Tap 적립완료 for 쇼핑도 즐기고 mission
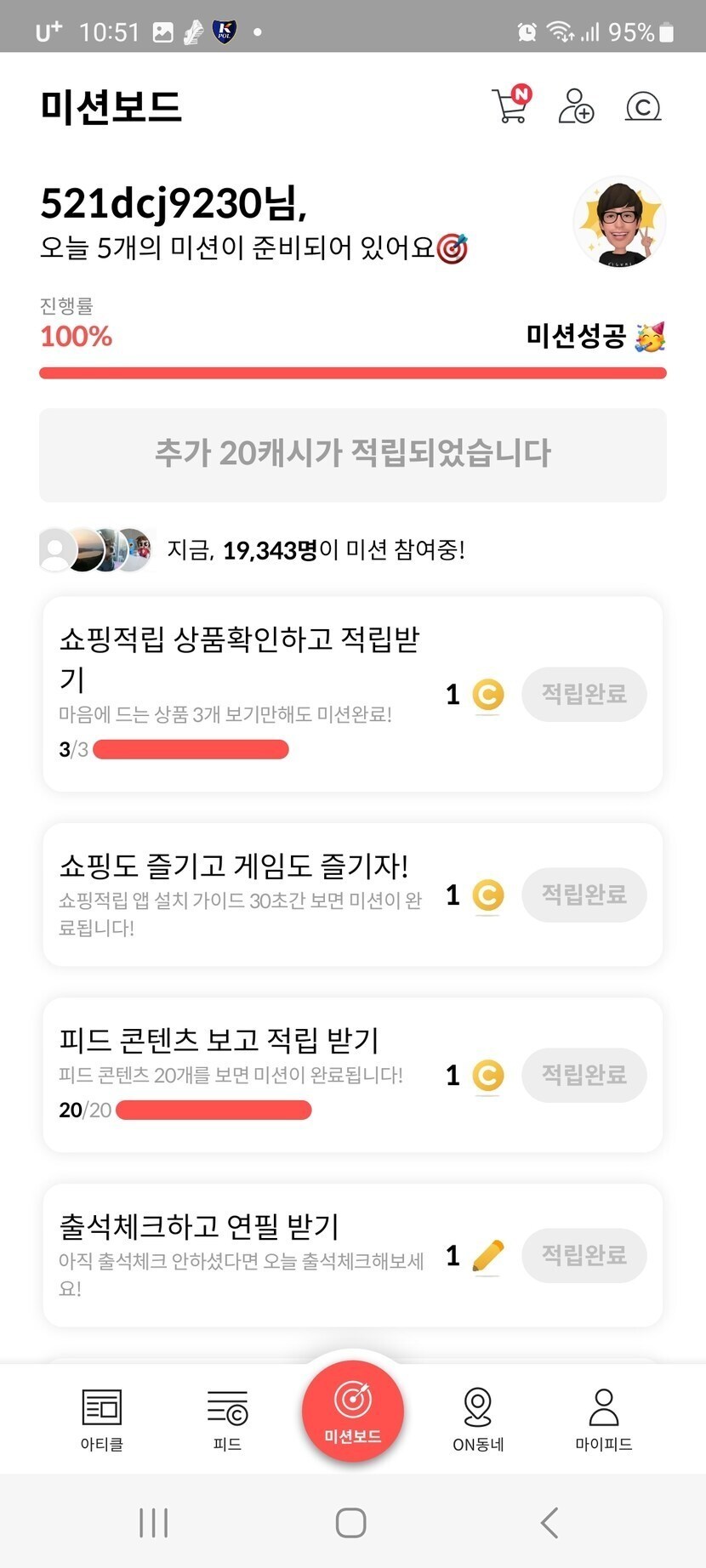The image size is (706, 1568). click(x=584, y=895)
